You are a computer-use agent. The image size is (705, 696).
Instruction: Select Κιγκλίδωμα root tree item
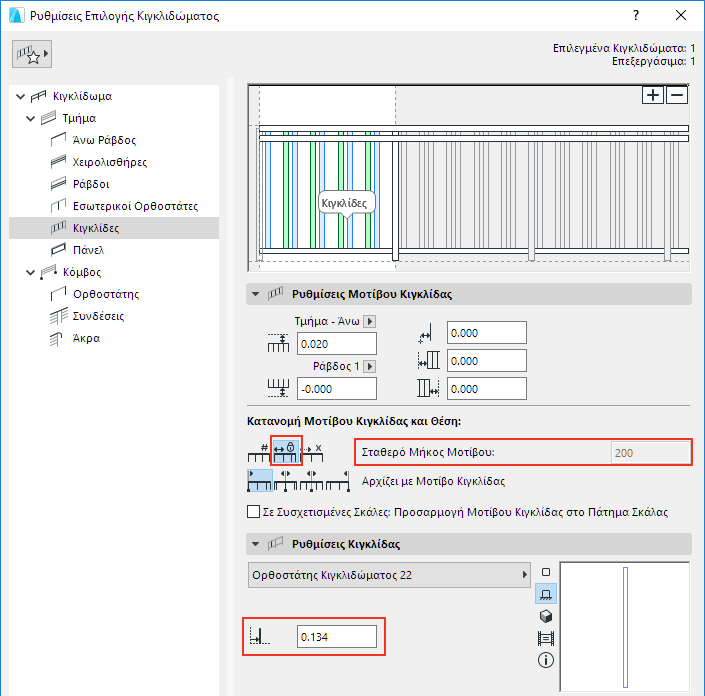click(82, 96)
